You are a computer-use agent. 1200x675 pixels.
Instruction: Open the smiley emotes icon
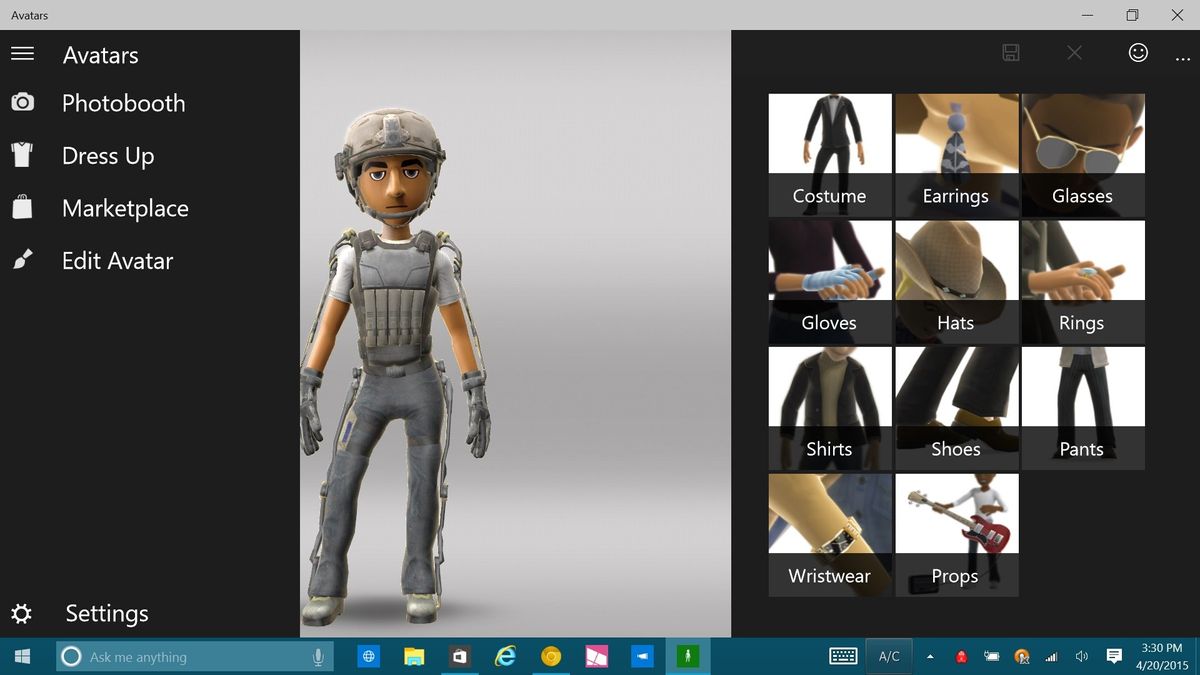[x=1138, y=52]
